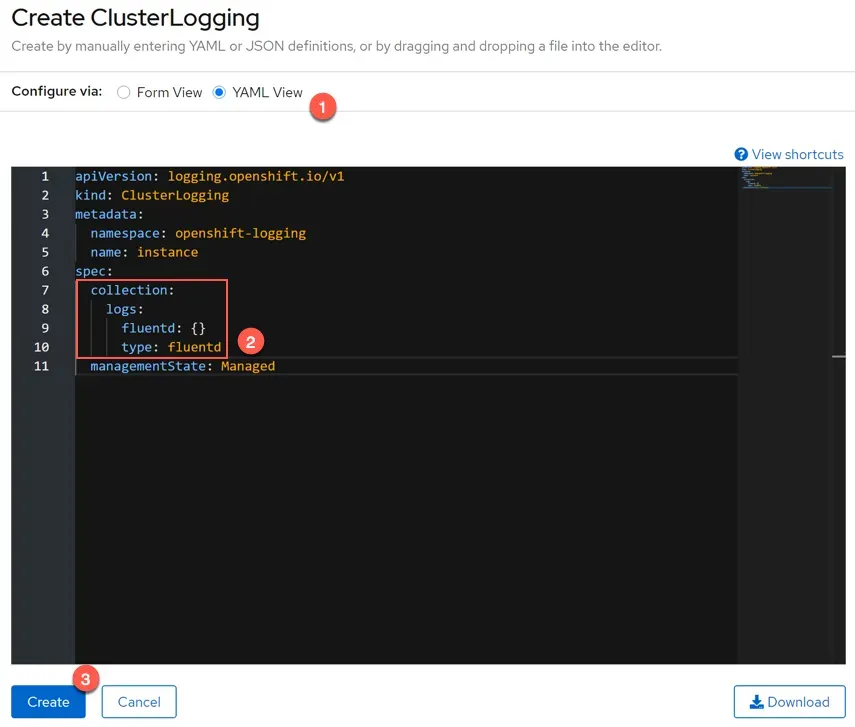Click callout badge 2 beside the highlighted block
This screenshot has height=727, width=855.
(250, 341)
